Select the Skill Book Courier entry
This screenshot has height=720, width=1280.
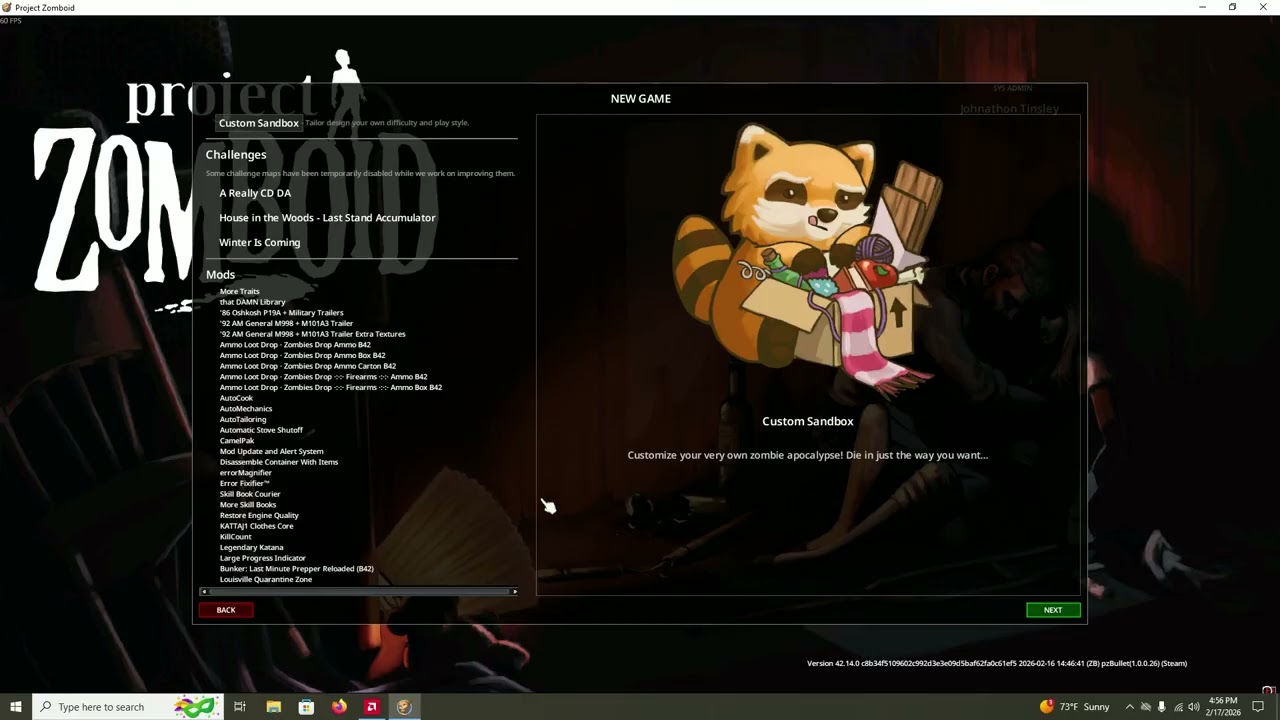click(x=250, y=494)
